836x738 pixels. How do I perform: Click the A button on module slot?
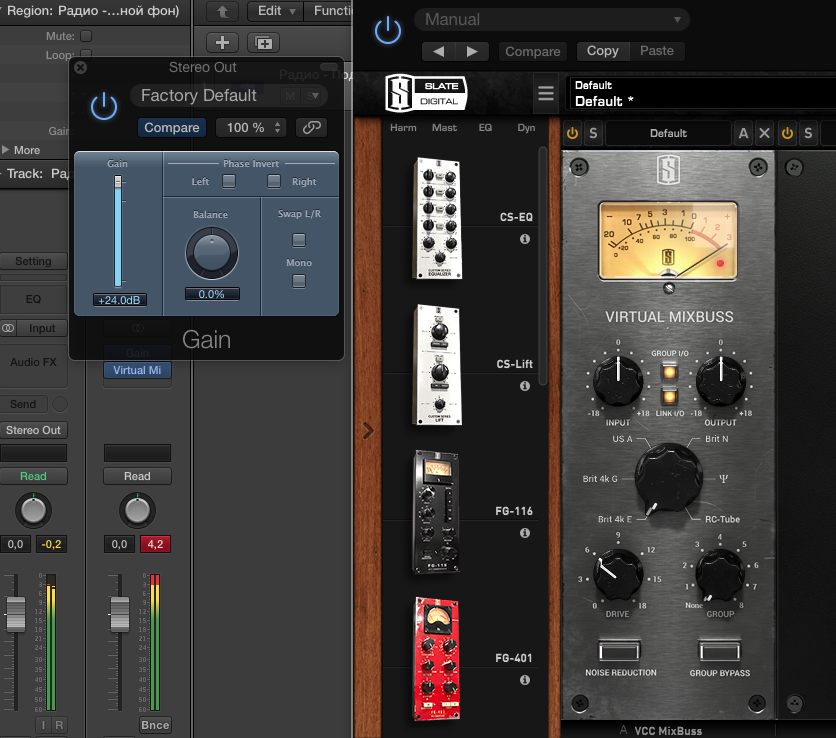[x=743, y=133]
